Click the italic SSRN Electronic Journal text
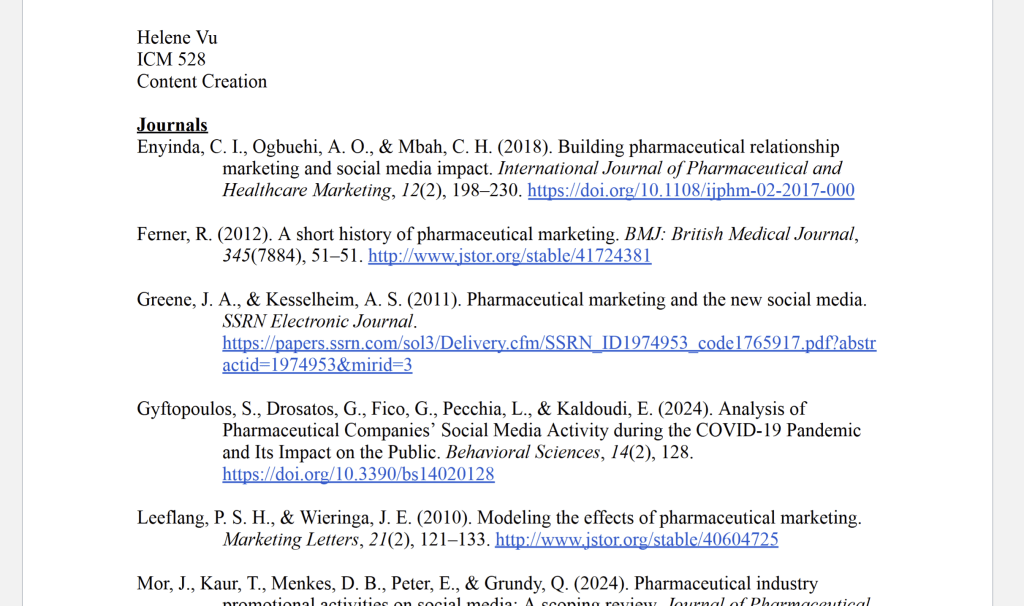 pyautogui.click(x=318, y=322)
